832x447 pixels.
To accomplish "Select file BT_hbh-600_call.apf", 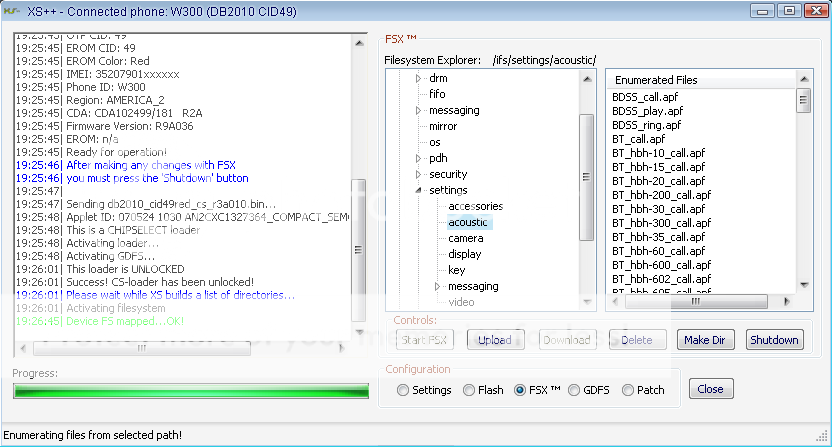I will coord(662,265).
